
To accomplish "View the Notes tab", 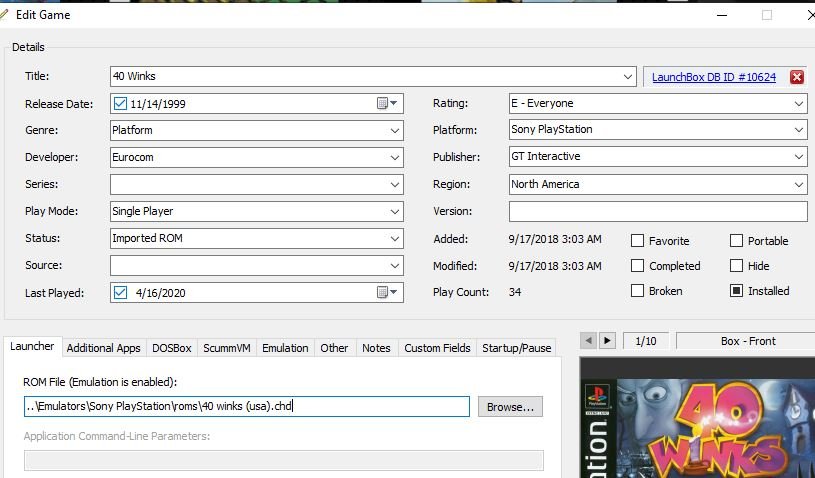I will [x=376, y=348].
